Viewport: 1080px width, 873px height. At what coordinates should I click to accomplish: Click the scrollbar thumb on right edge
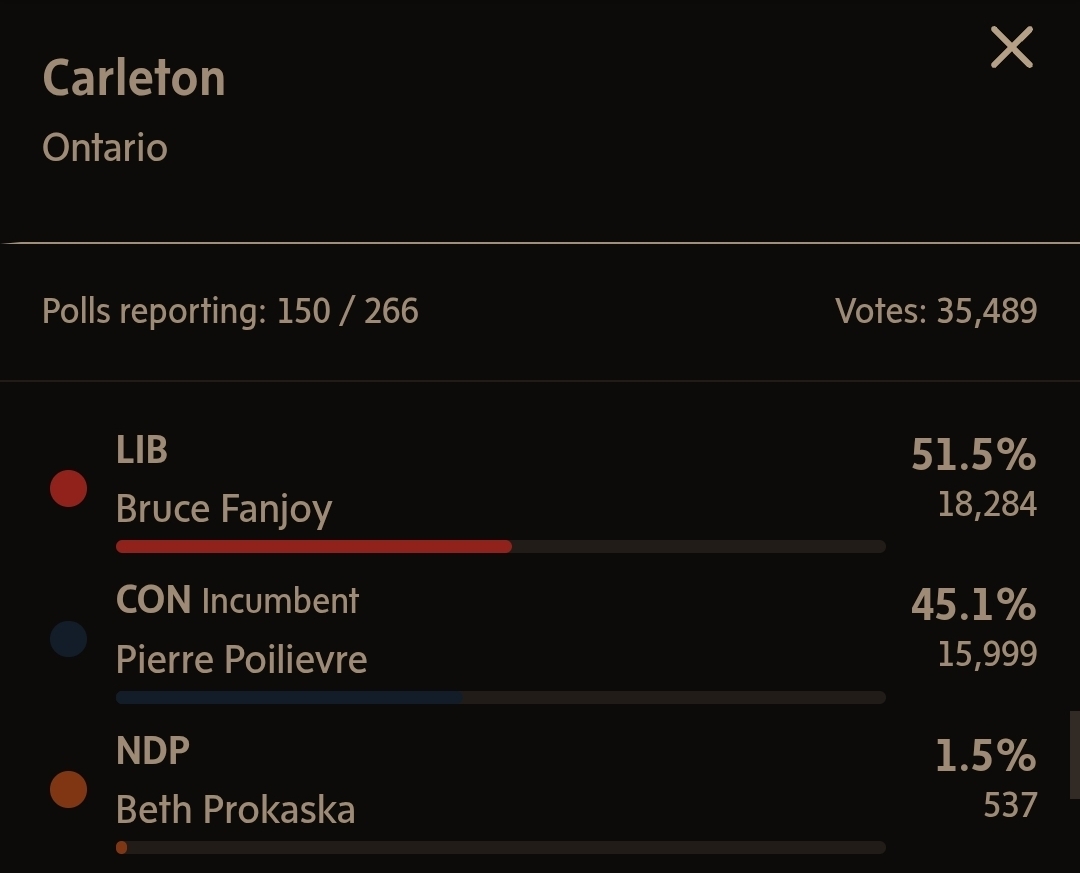1074,755
